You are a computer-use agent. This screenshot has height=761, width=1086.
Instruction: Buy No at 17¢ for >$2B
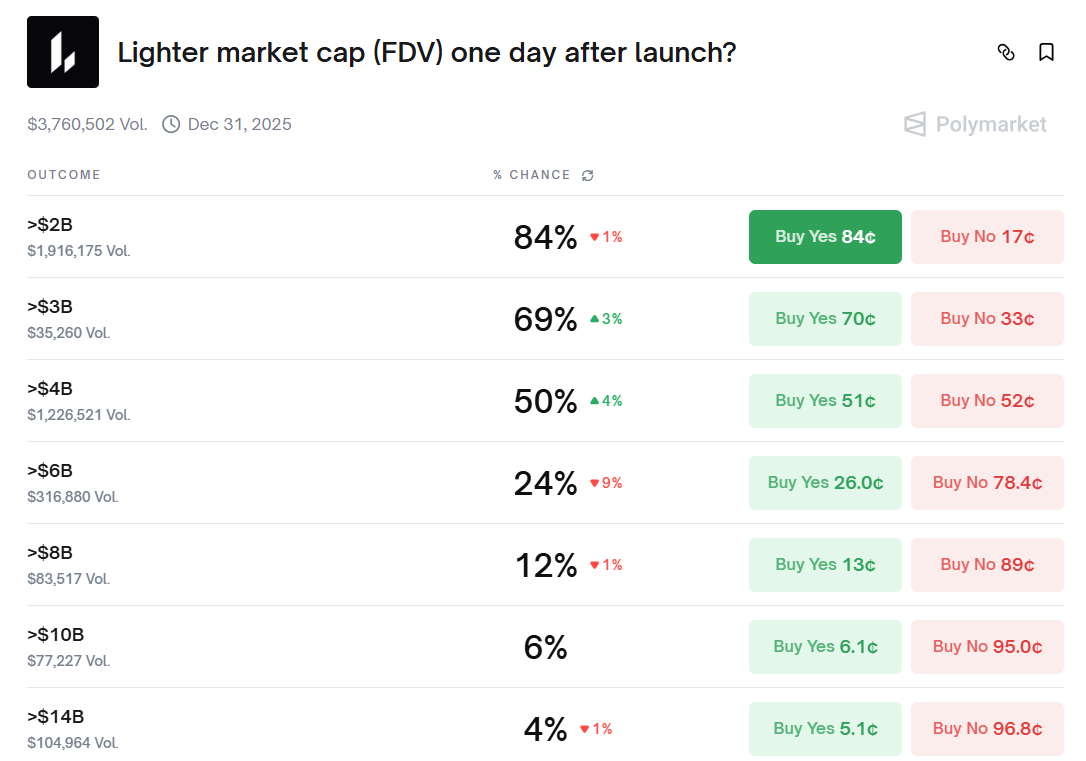(x=987, y=237)
